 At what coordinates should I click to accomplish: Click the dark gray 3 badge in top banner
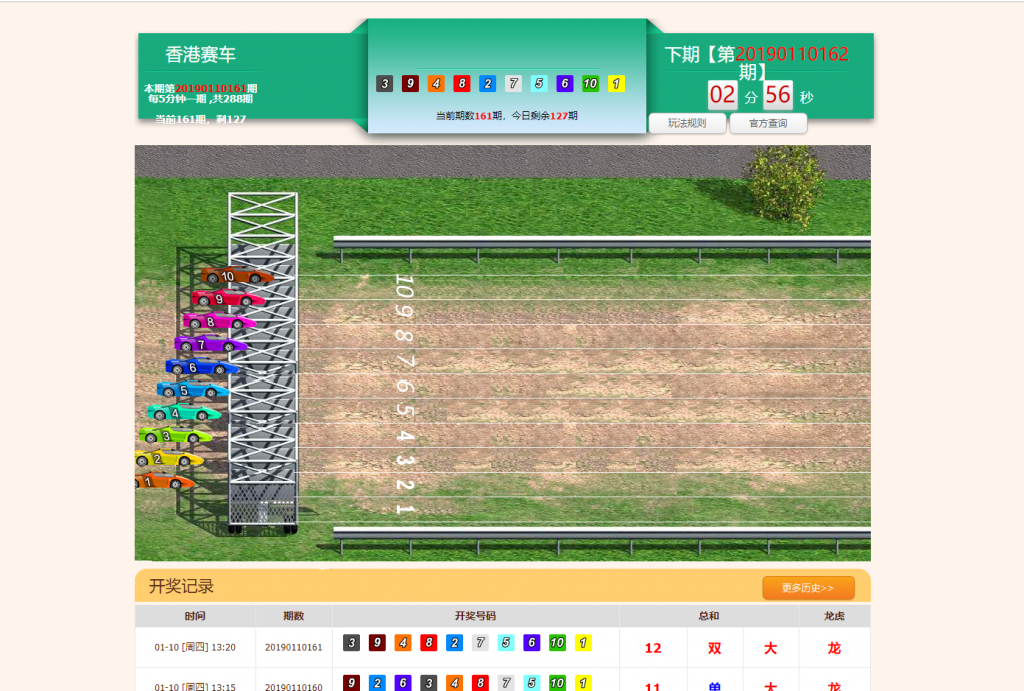pos(385,84)
